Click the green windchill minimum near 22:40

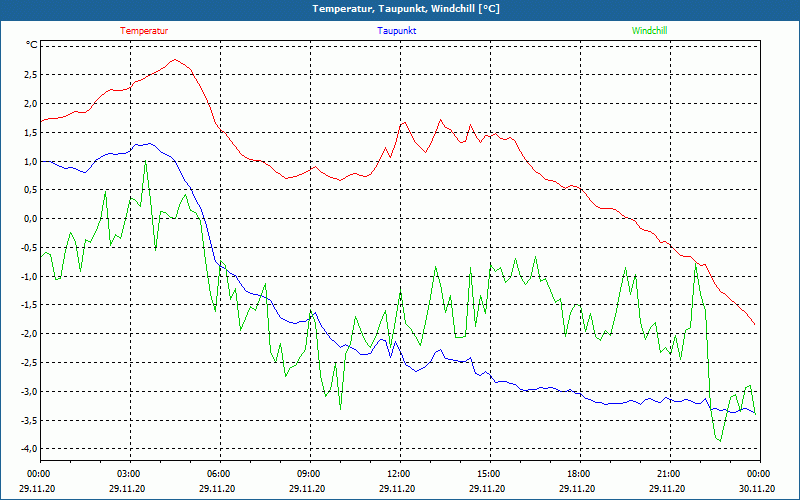(720, 441)
